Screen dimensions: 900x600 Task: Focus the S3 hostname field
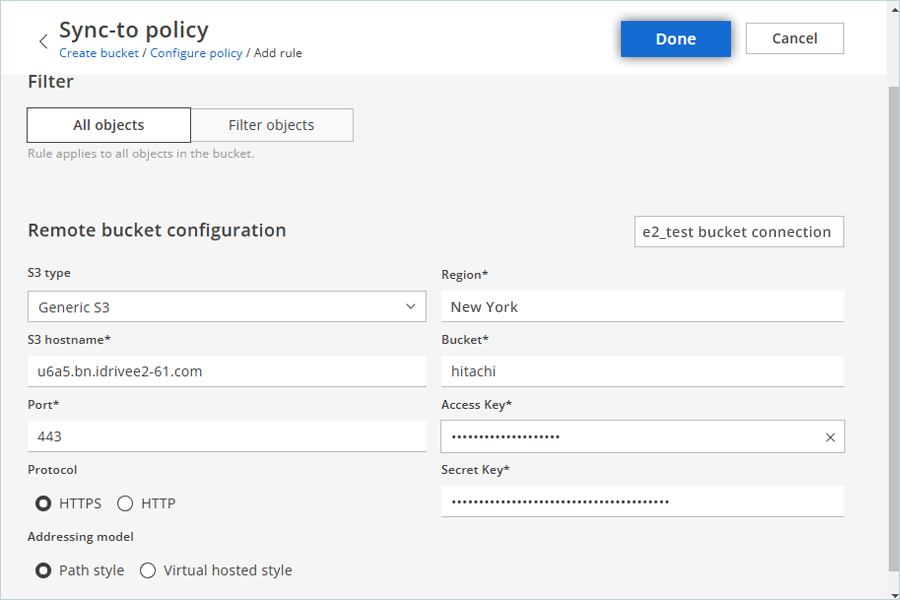pyautogui.click(x=227, y=371)
